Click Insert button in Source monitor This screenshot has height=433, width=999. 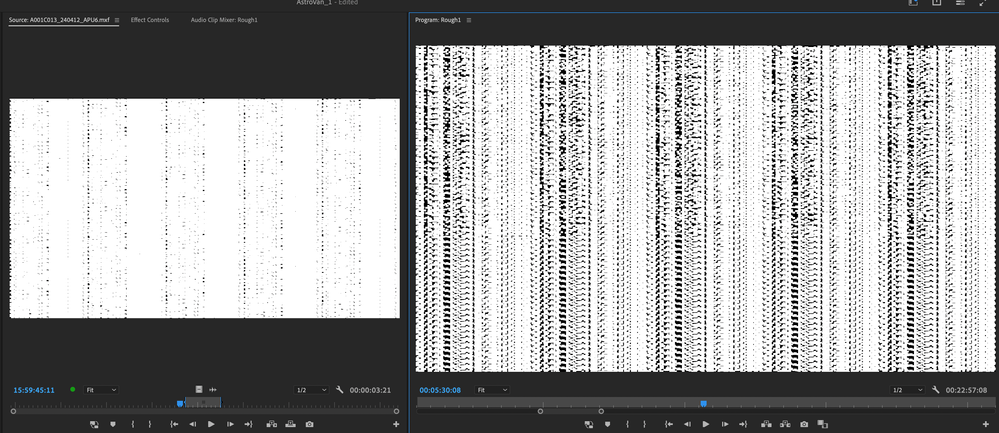click(271, 424)
